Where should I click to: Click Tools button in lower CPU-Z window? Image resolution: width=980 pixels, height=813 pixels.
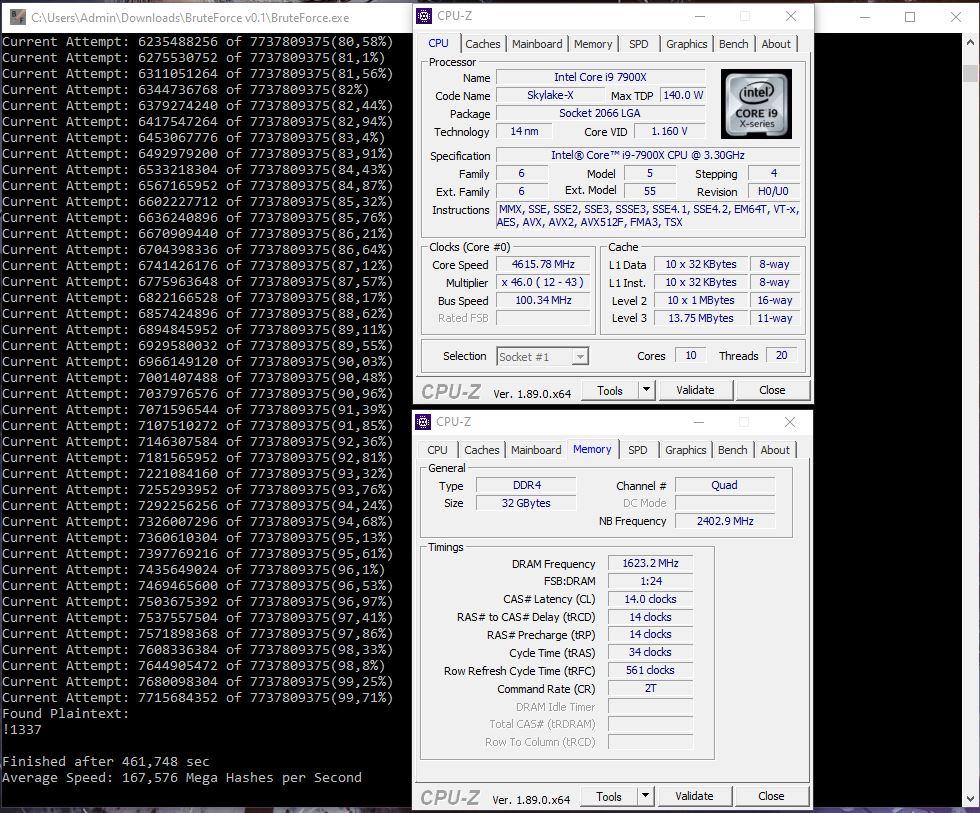[608, 796]
